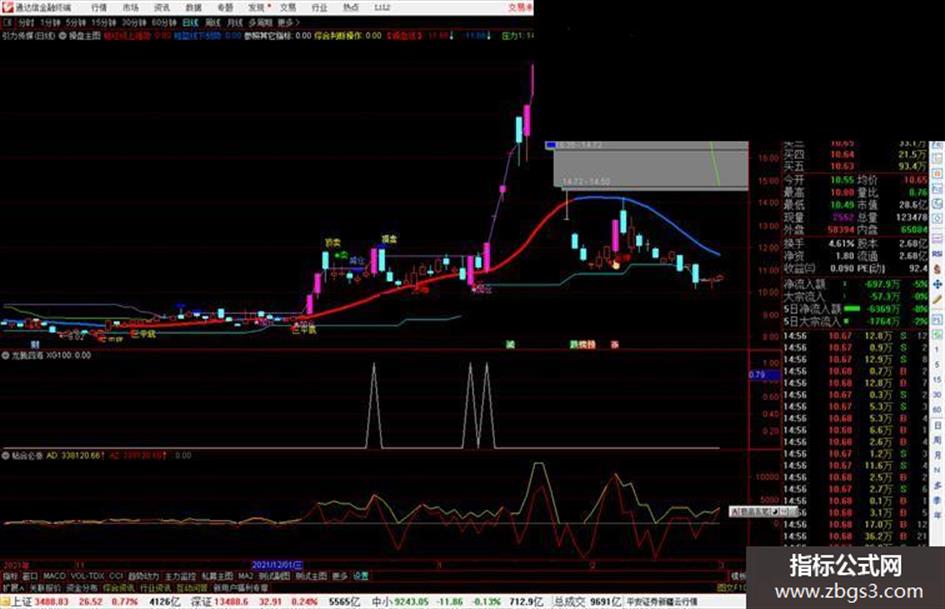Expand the 更多 periods dropdown at top

click(288, 22)
